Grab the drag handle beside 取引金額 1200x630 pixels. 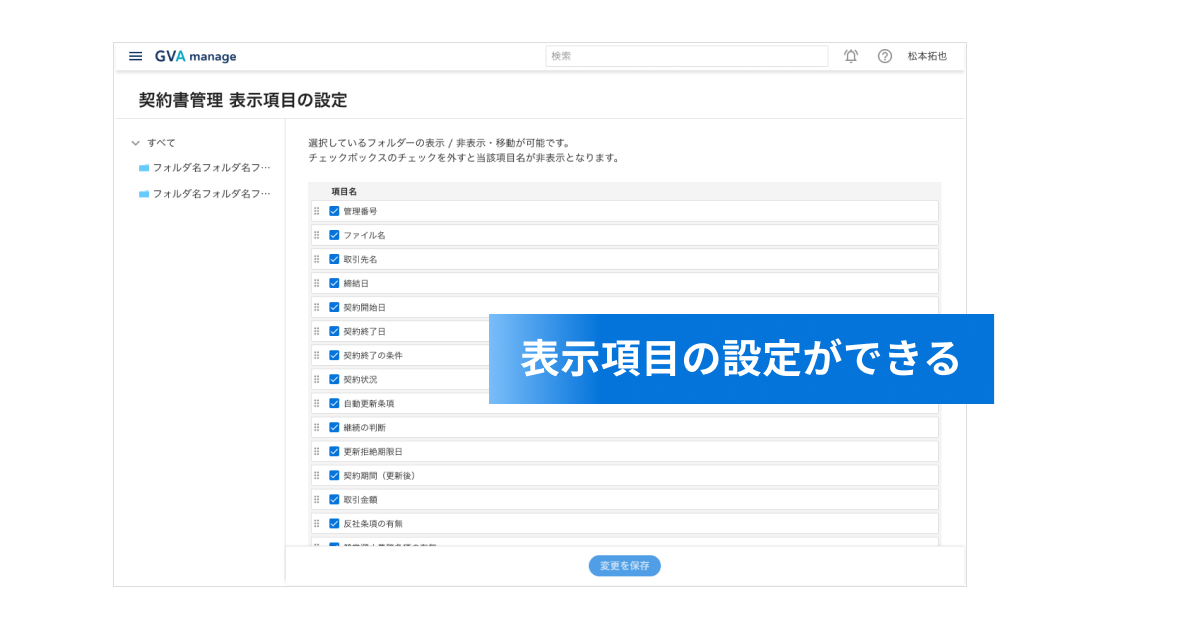click(x=317, y=499)
